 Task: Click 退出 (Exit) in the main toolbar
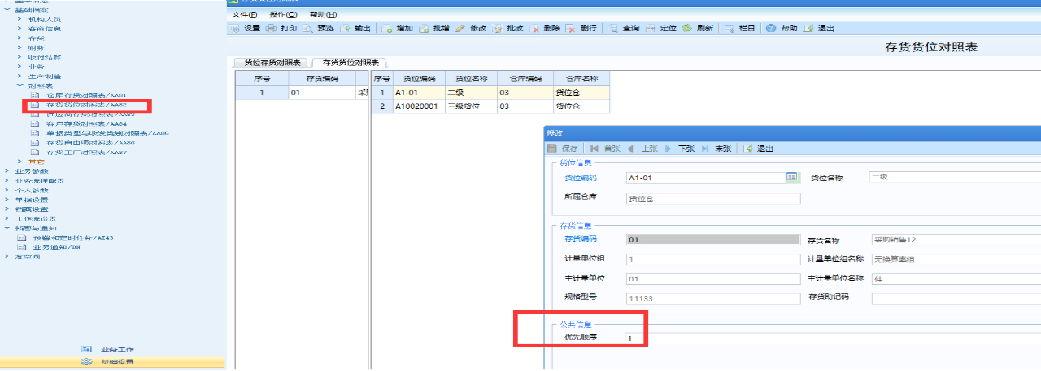[x=819, y=29]
